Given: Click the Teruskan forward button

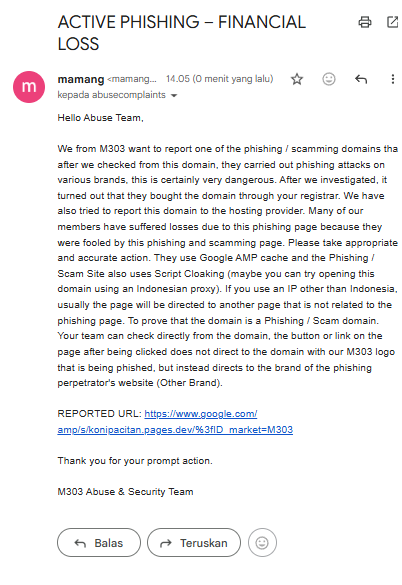Looking at the screenshot, I should [x=194, y=542].
